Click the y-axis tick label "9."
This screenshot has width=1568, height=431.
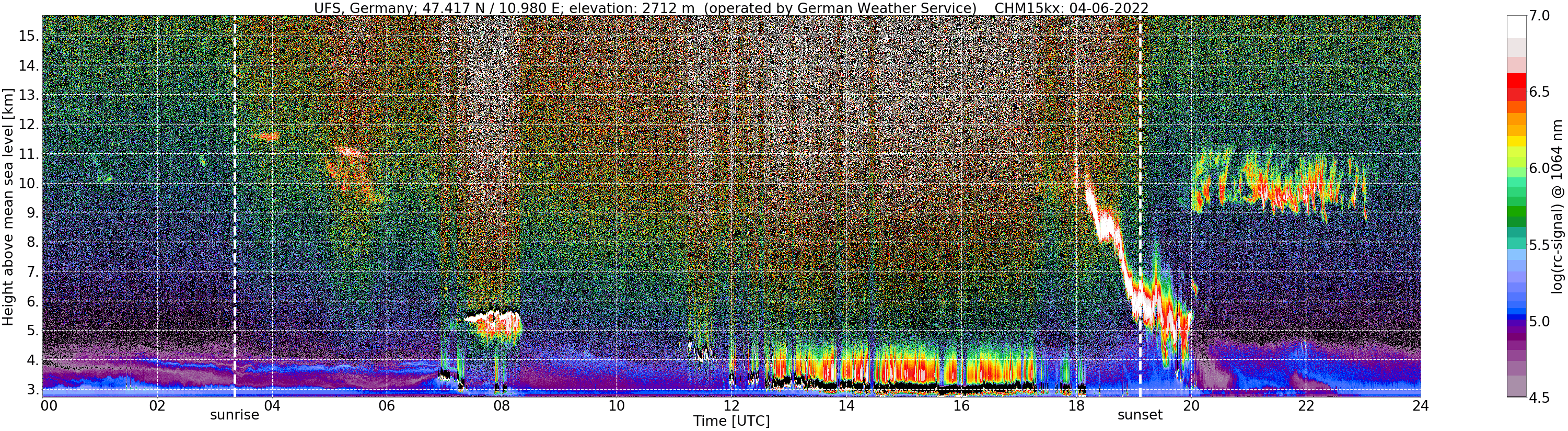point(33,213)
